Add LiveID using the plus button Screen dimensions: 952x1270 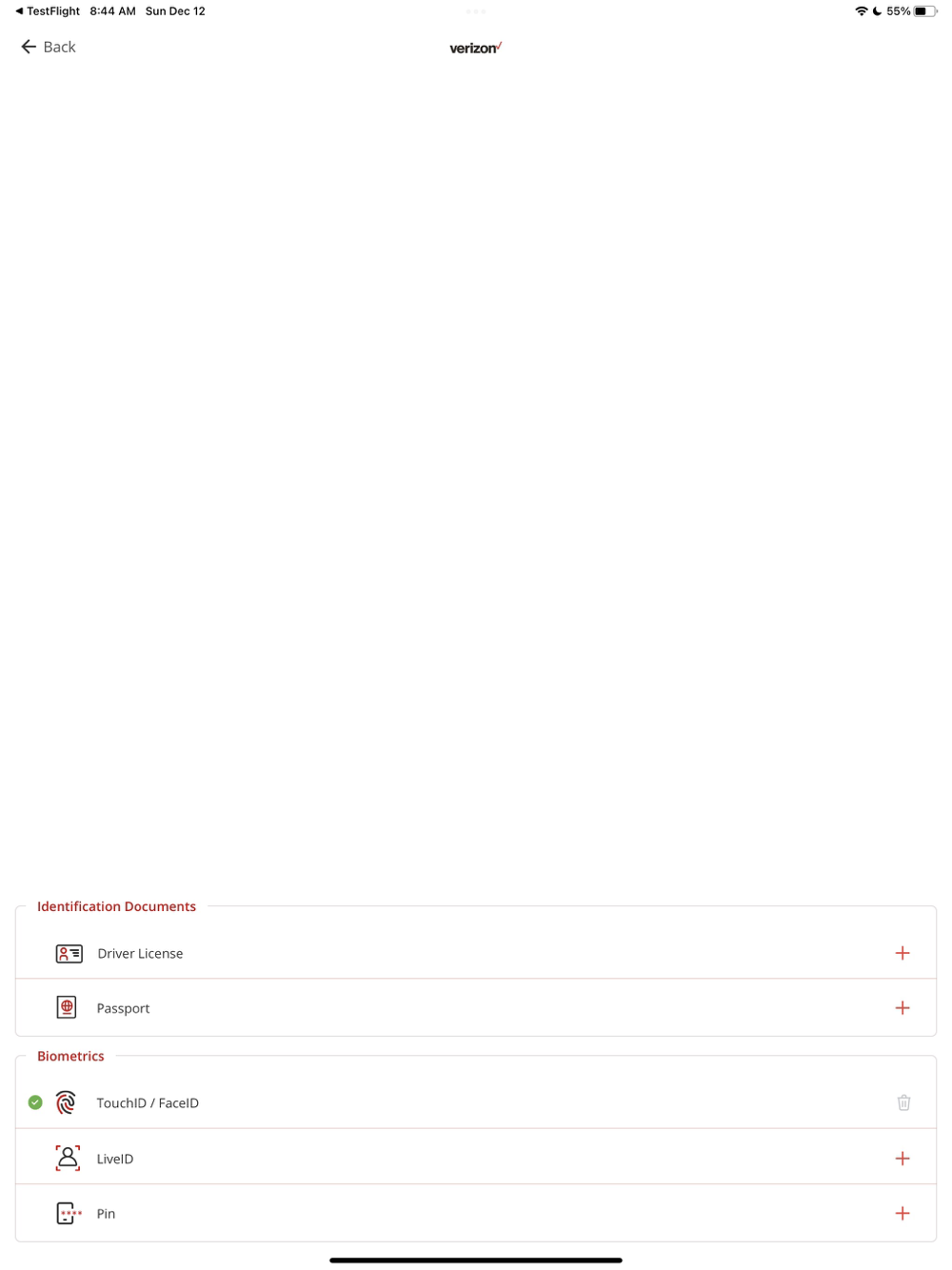902,1158
